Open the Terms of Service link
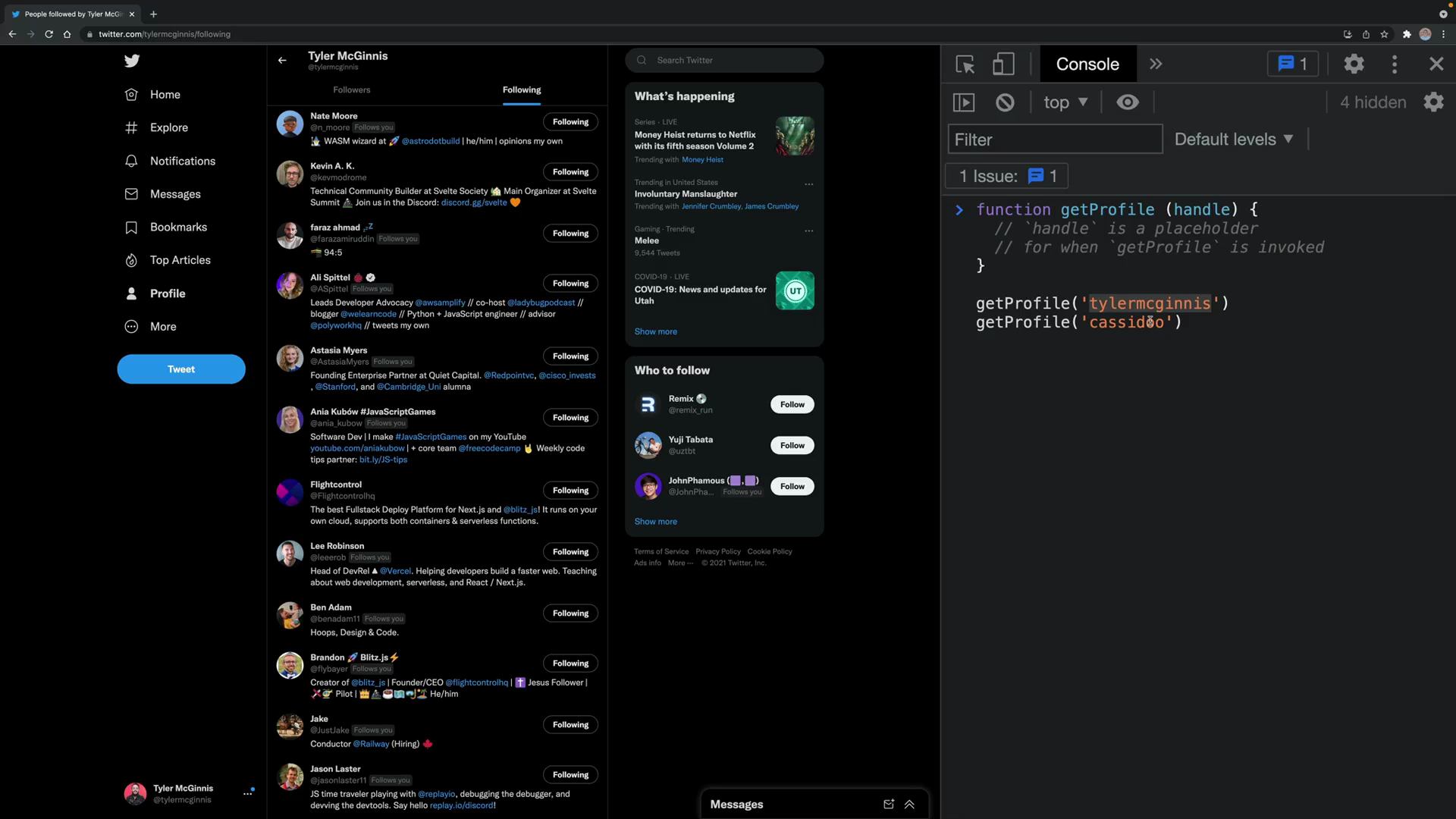1456x819 pixels. pos(661,552)
